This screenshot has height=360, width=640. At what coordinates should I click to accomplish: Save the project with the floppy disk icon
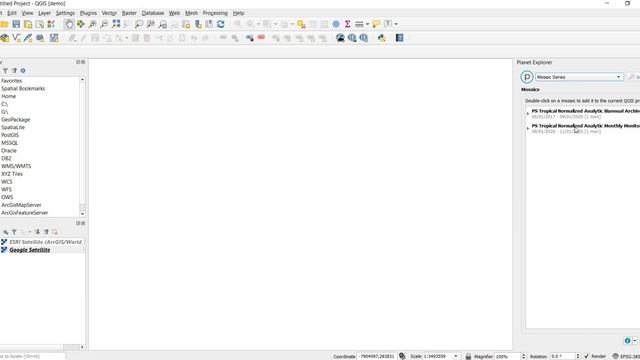[16, 24]
